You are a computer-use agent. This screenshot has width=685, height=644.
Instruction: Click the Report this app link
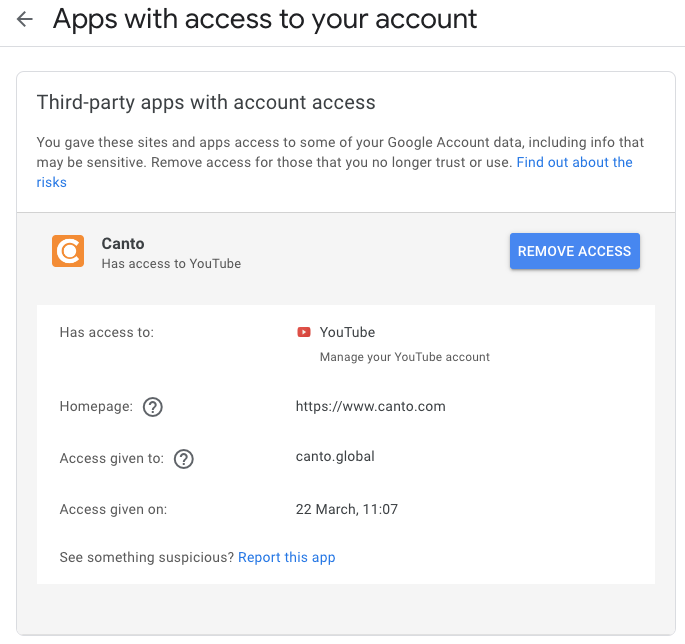(286, 557)
